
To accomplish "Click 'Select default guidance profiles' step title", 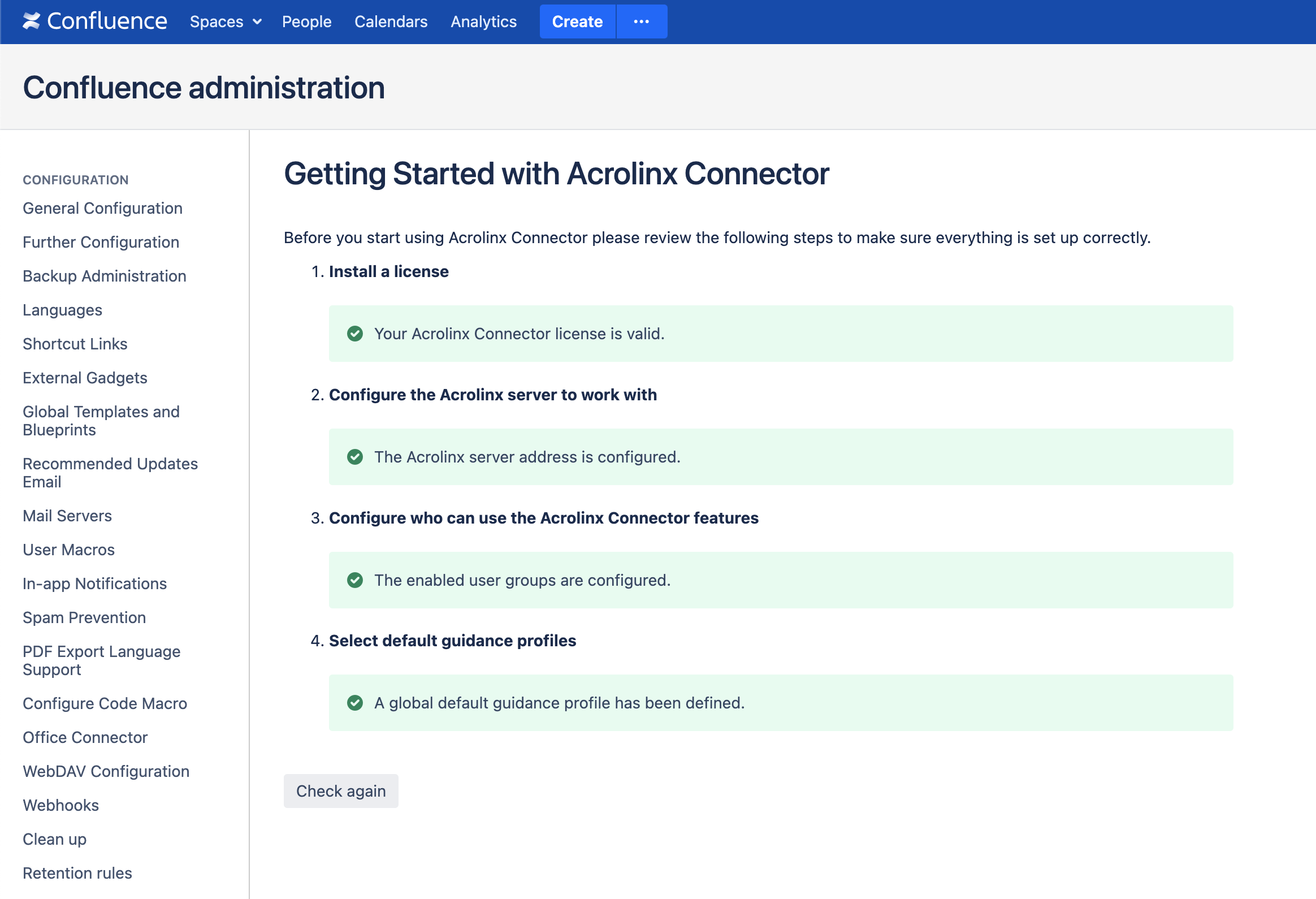I will [452, 641].
